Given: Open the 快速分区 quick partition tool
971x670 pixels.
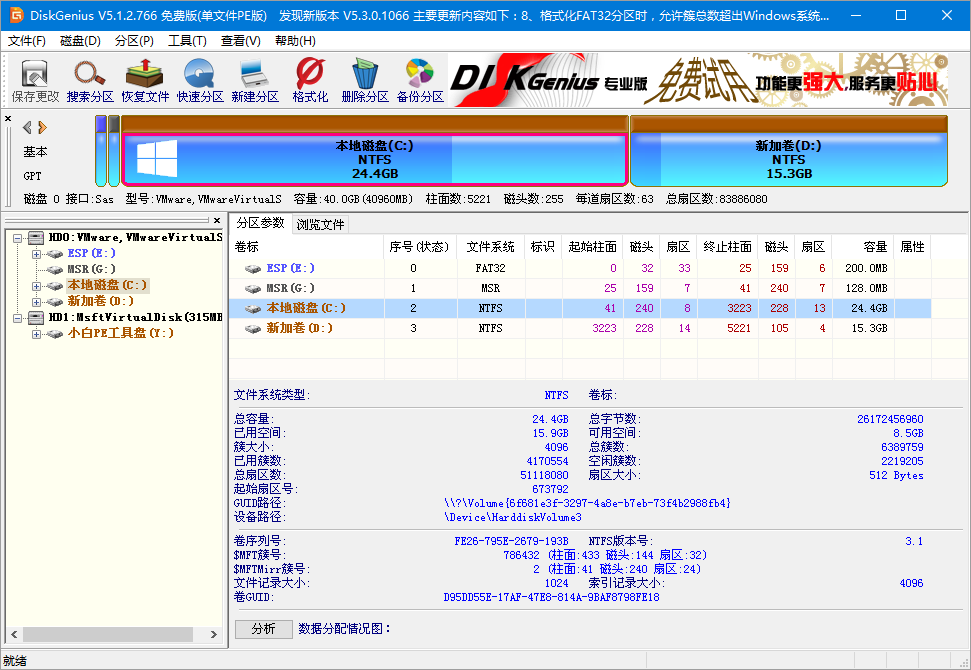Looking at the screenshot, I should (x=200, y=78).
